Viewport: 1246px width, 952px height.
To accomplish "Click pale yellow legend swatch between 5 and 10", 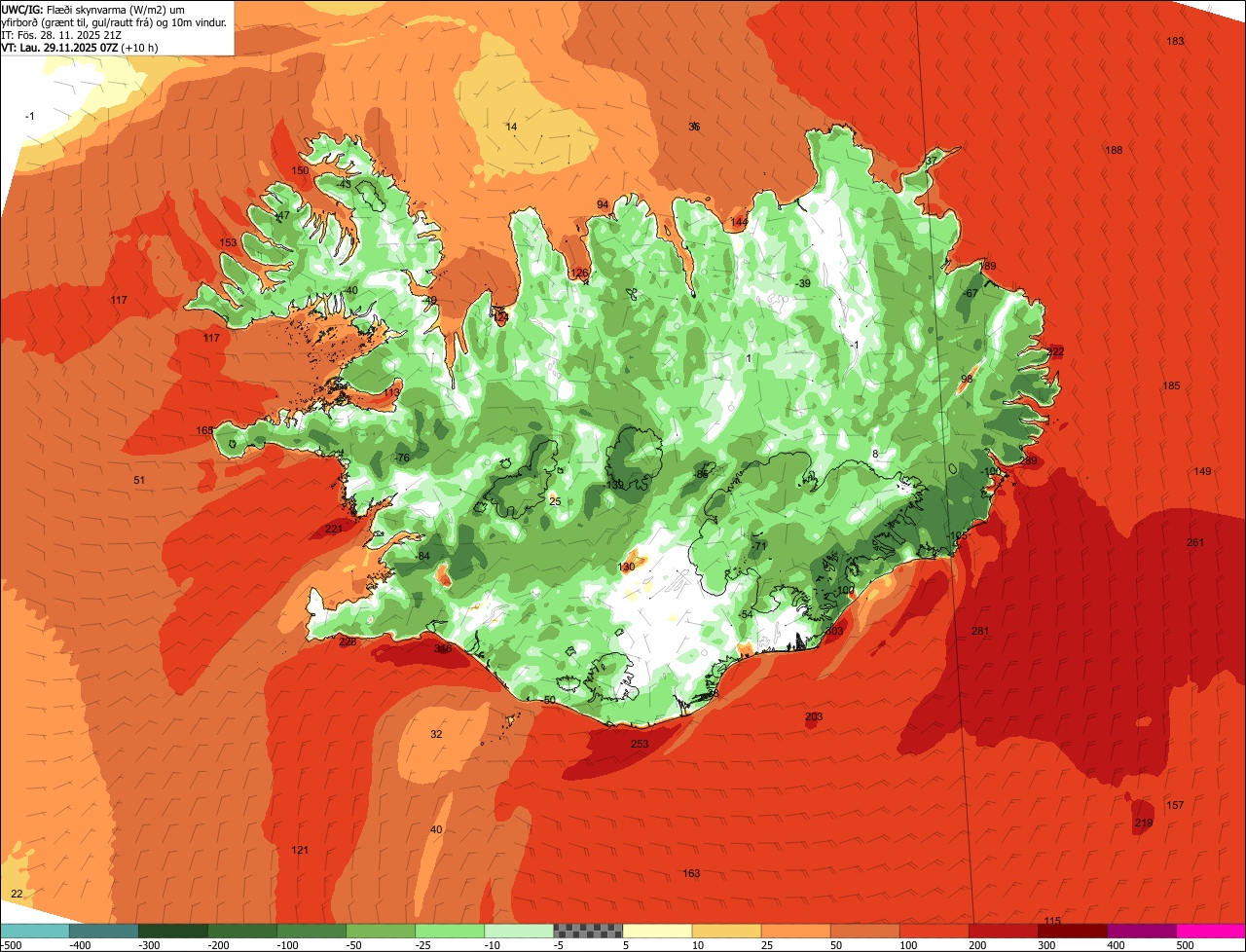I will tap(657, 931).
